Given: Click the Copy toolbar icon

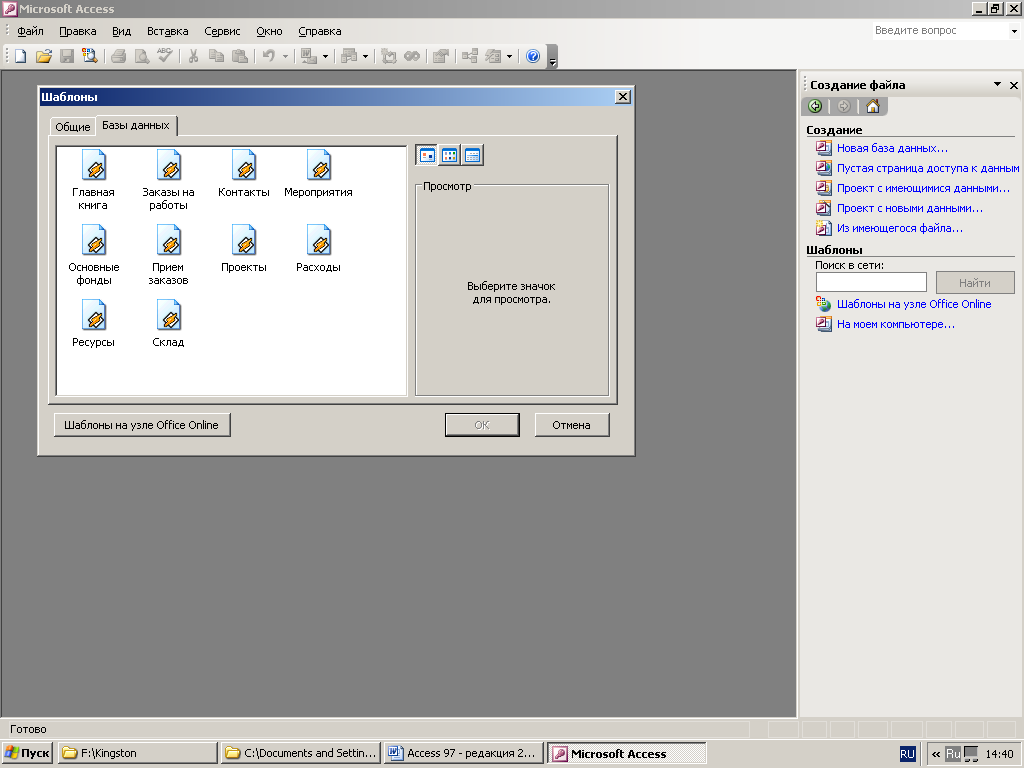Looking at the screenshot, I should (216, 56).
